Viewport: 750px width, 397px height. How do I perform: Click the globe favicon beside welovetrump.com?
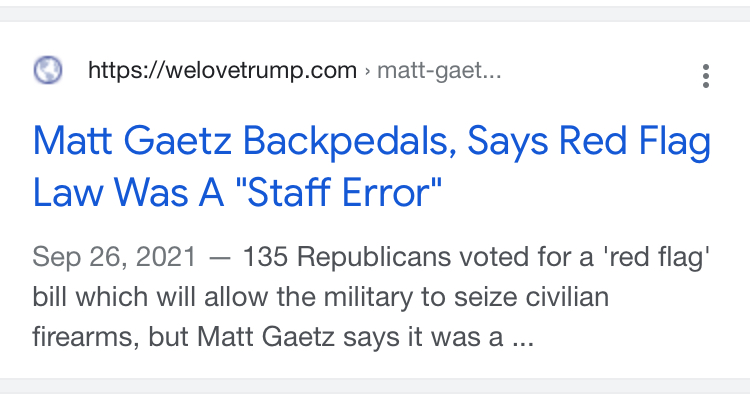(x=48, y=70)
